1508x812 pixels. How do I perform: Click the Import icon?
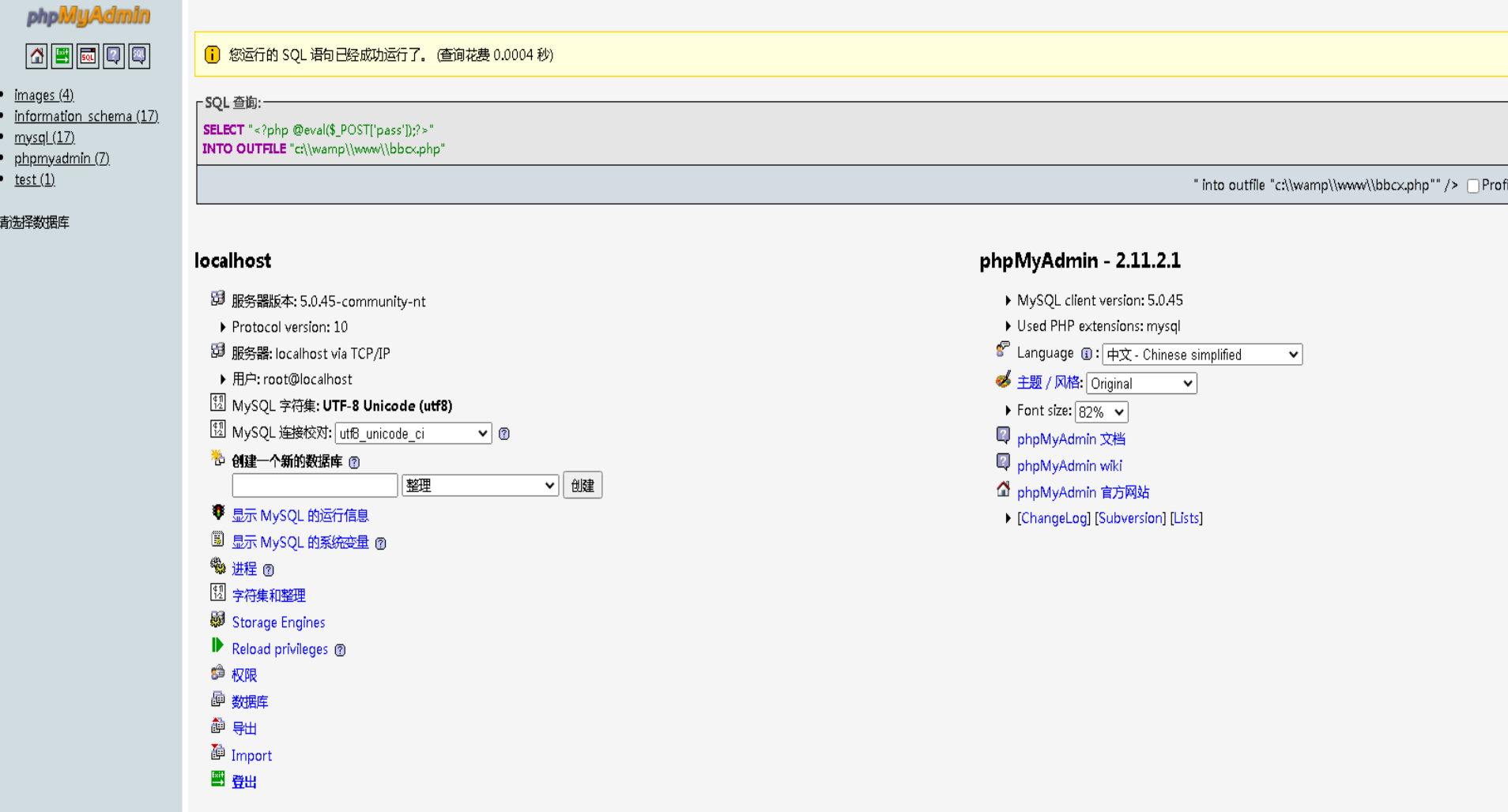[x=218, y=752]
